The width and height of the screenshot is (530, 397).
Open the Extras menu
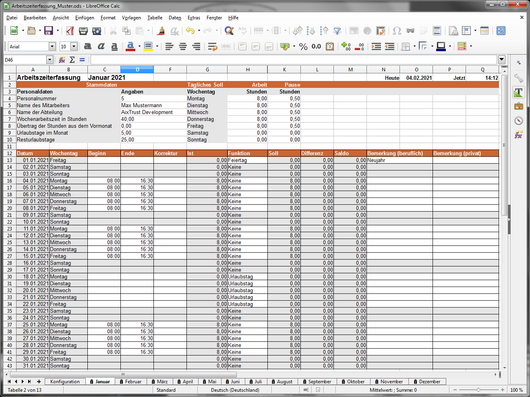[194, 18]
